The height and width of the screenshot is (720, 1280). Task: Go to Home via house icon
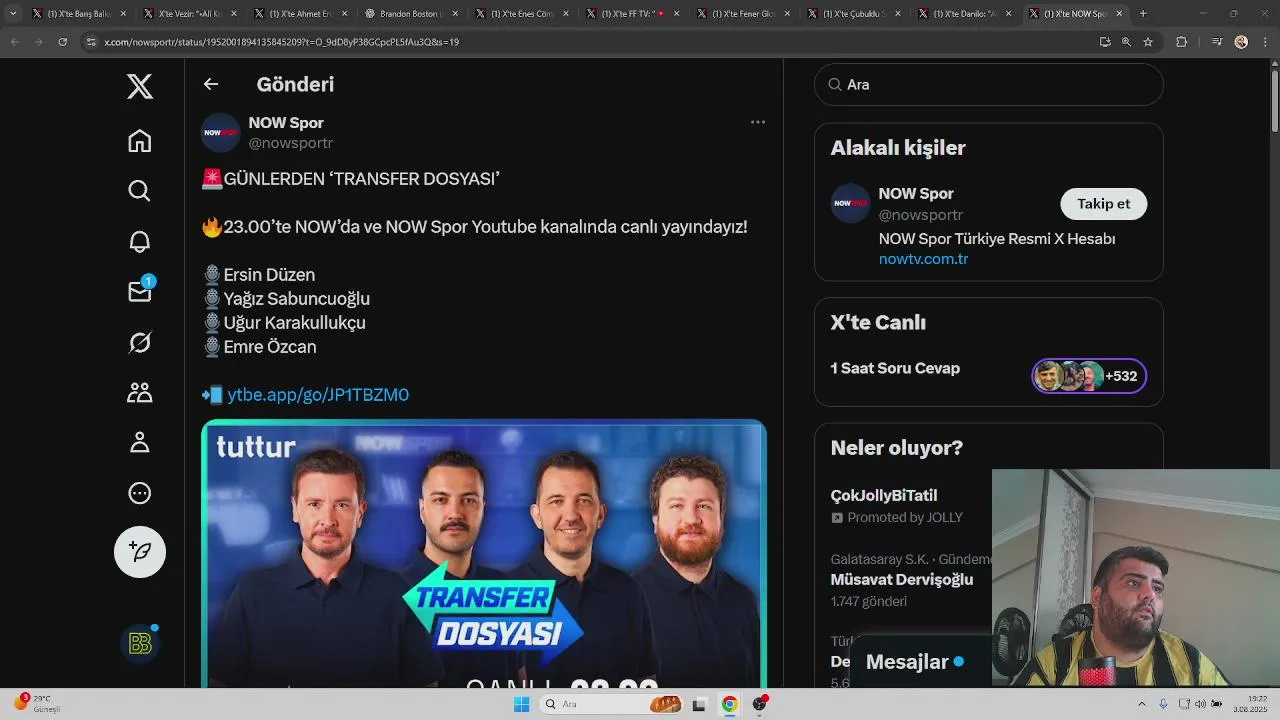[x=140, y=141]
